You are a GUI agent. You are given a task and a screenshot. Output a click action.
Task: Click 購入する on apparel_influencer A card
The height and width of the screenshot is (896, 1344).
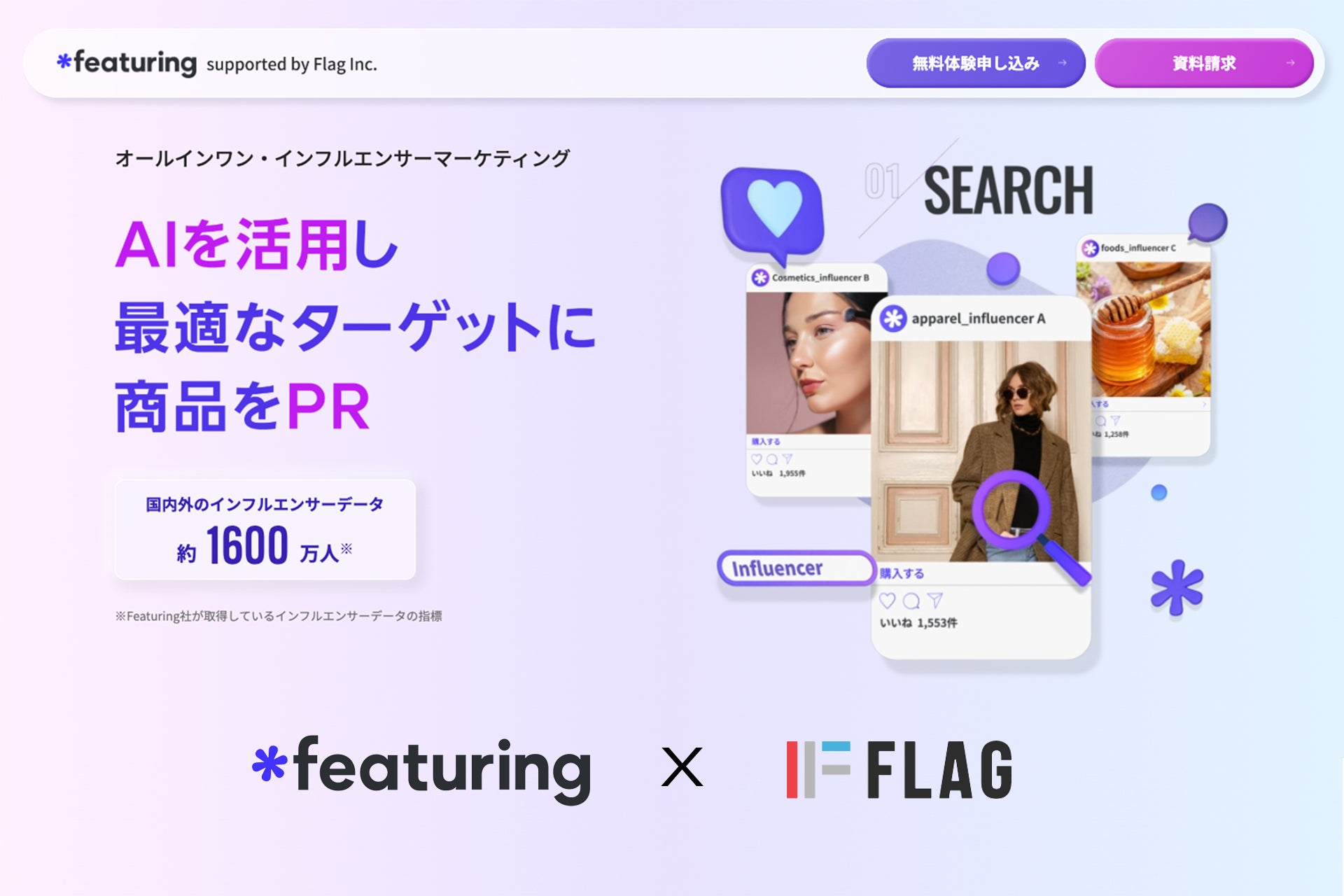click(902, 573)
